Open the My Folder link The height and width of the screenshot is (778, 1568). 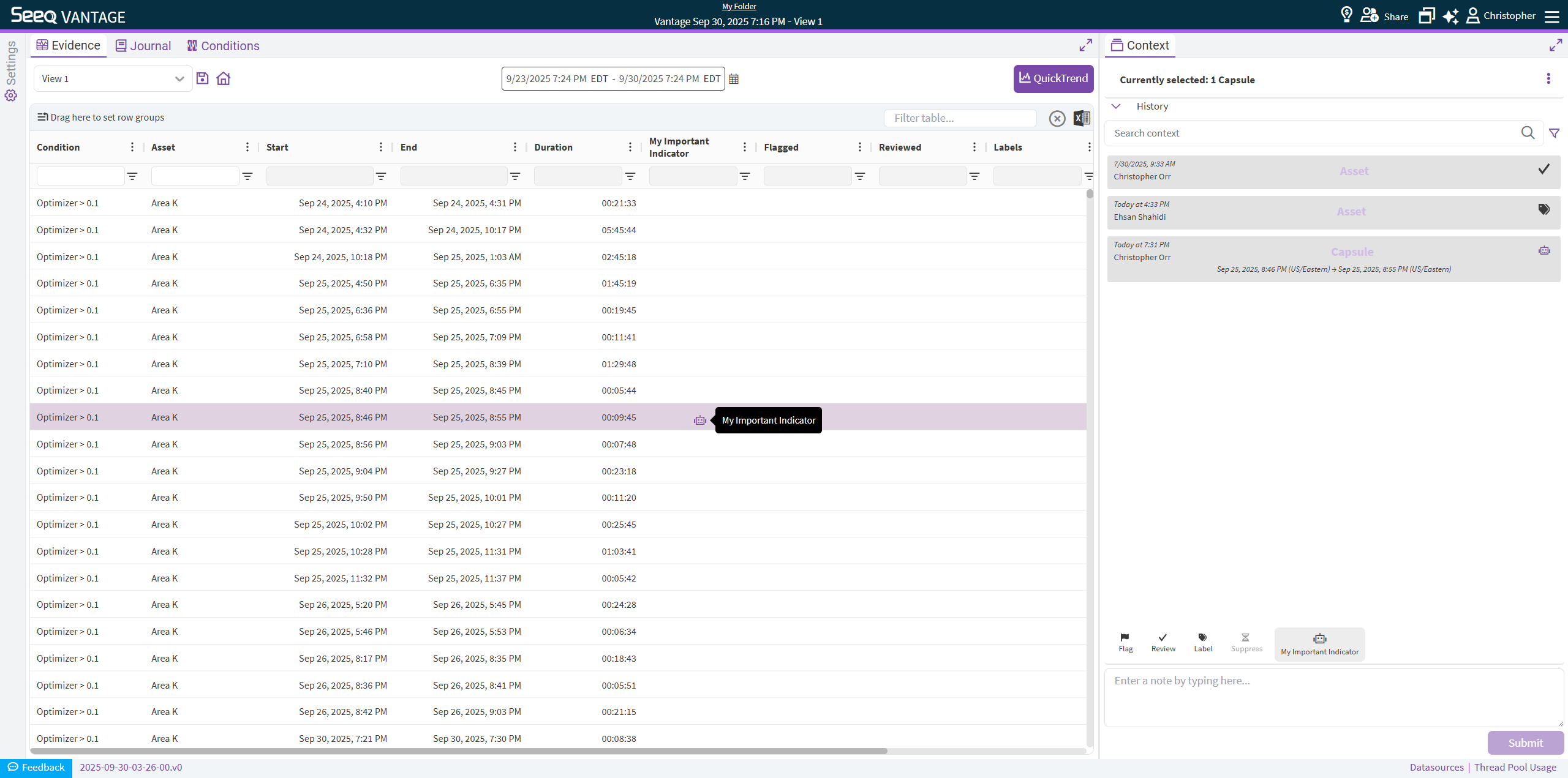coord(739,6)
